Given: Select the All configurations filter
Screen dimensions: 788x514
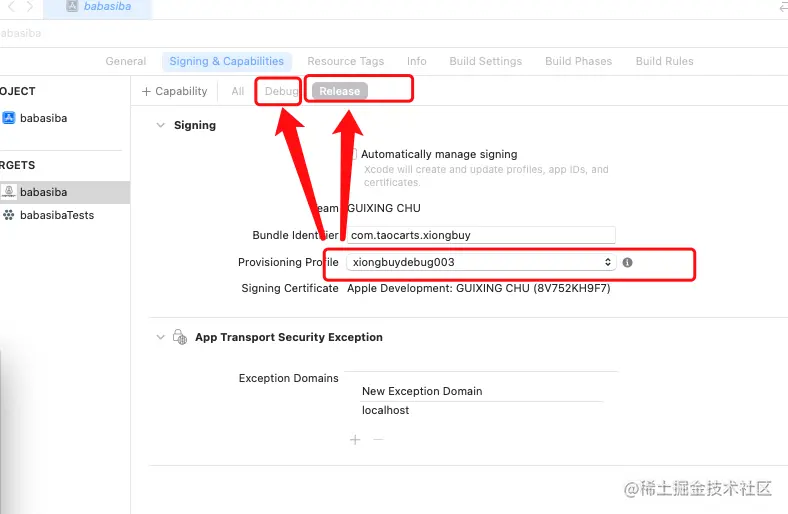Looking at the screenshot, I should [x=238, y=91].
